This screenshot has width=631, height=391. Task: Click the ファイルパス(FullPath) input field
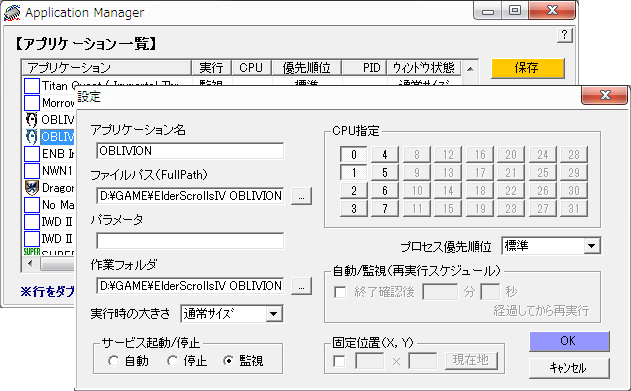pos(190,196)
